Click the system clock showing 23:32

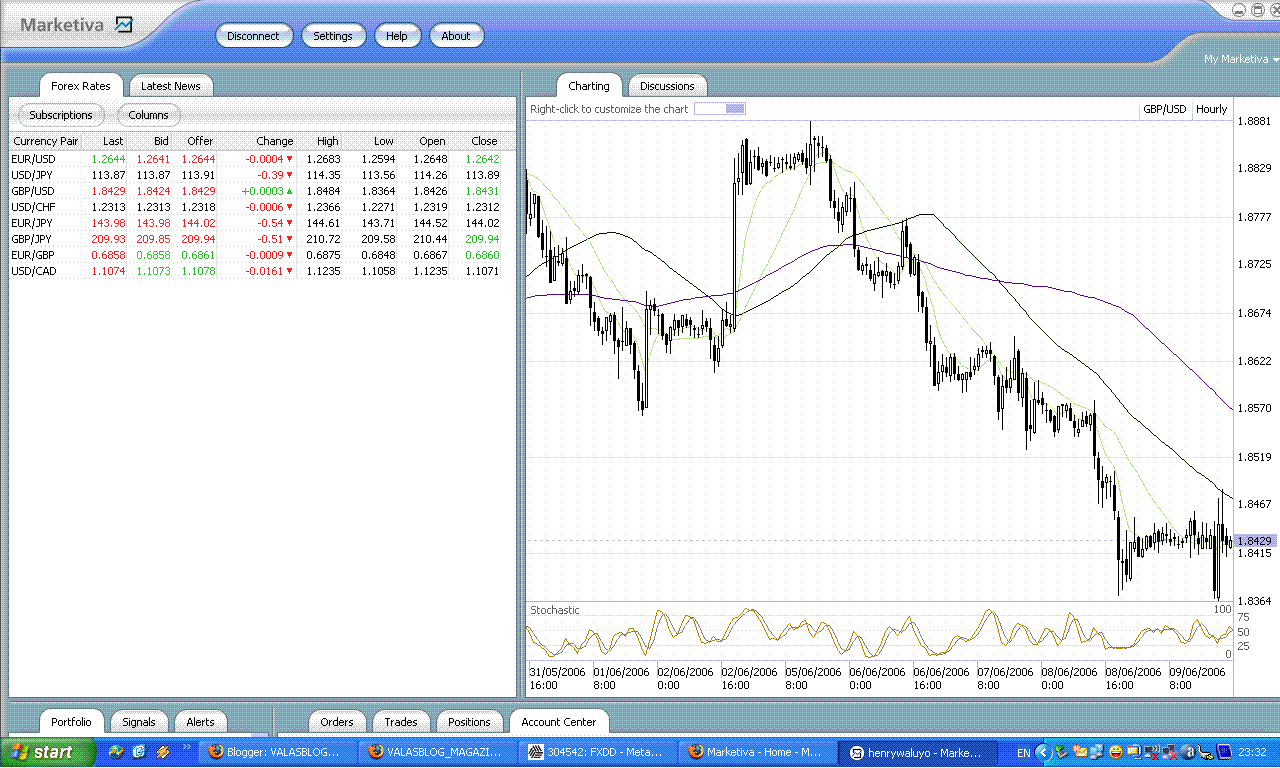coord(1253,752)
